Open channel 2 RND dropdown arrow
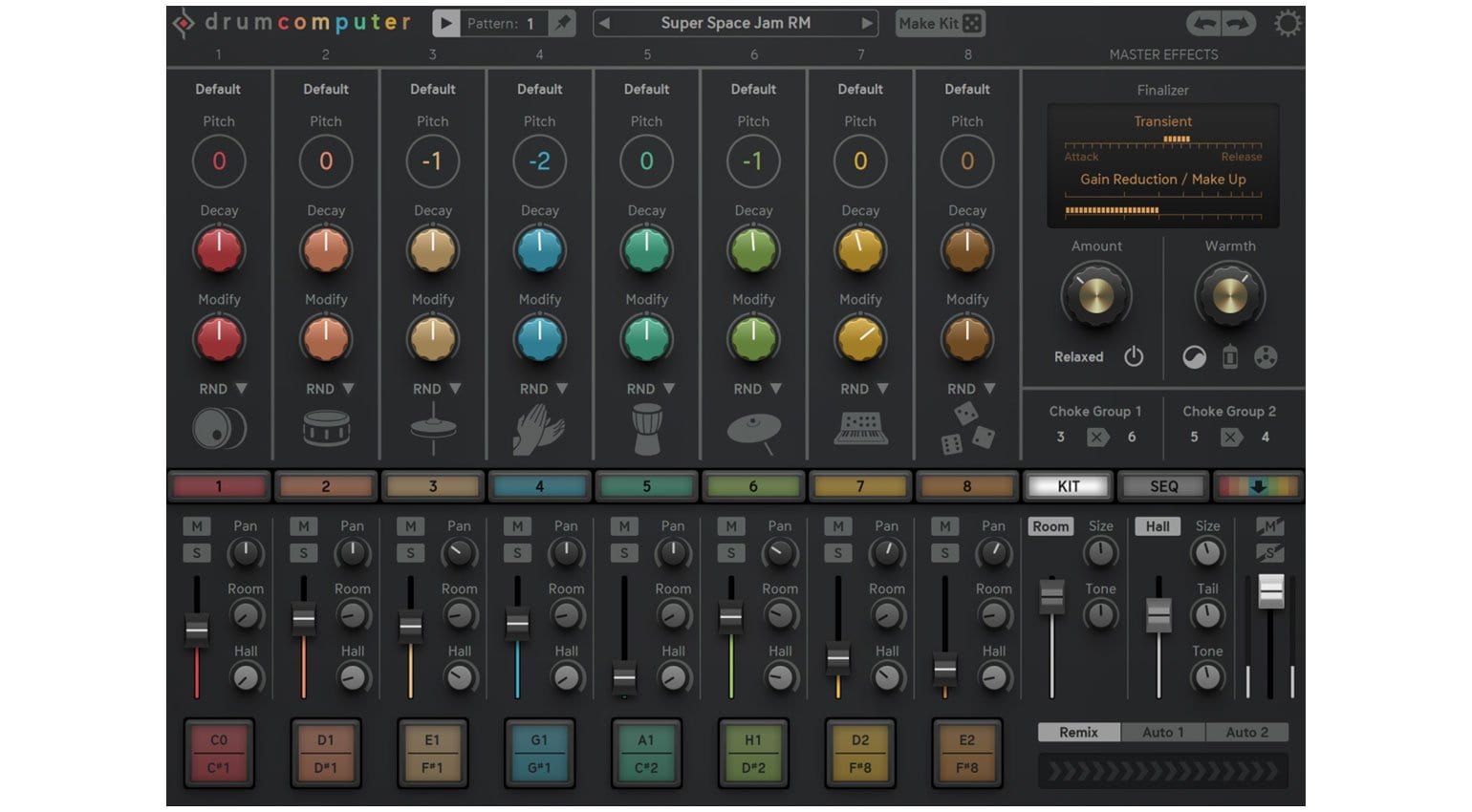Image resolution: width=1472 pixels, height=812 pixels. coord(348,389)
